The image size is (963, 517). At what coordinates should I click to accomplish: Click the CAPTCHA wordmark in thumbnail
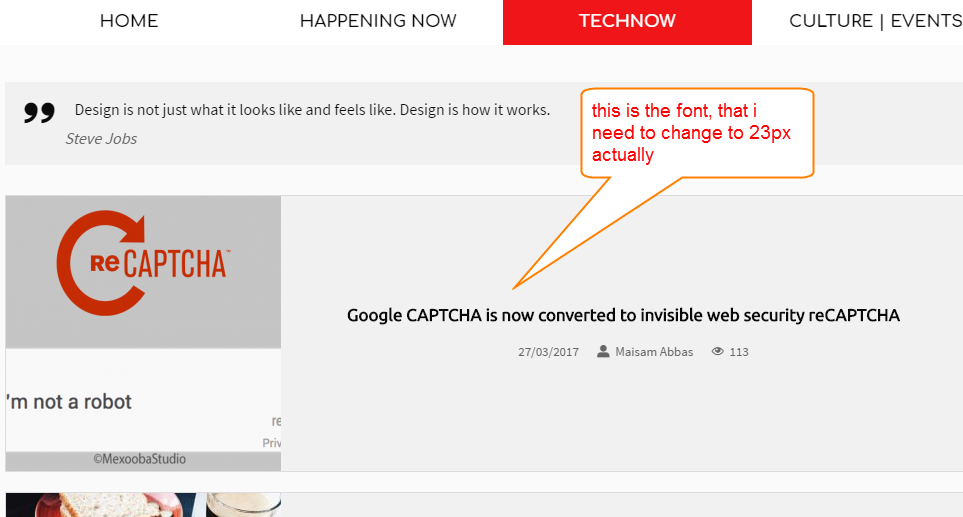pyautogui.click(x=176, y=265)
